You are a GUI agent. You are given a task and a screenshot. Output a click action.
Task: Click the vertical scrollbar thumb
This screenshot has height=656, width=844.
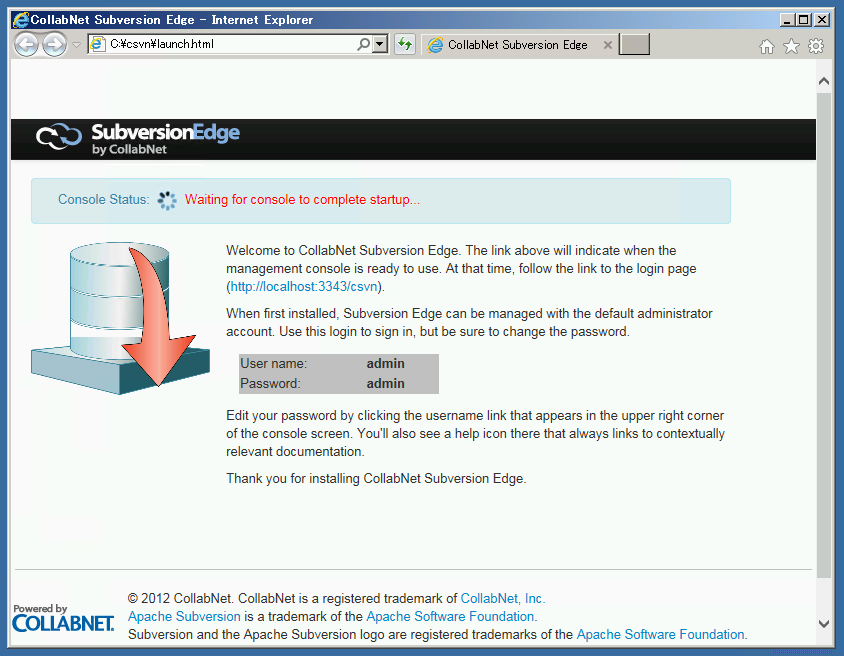824,335
